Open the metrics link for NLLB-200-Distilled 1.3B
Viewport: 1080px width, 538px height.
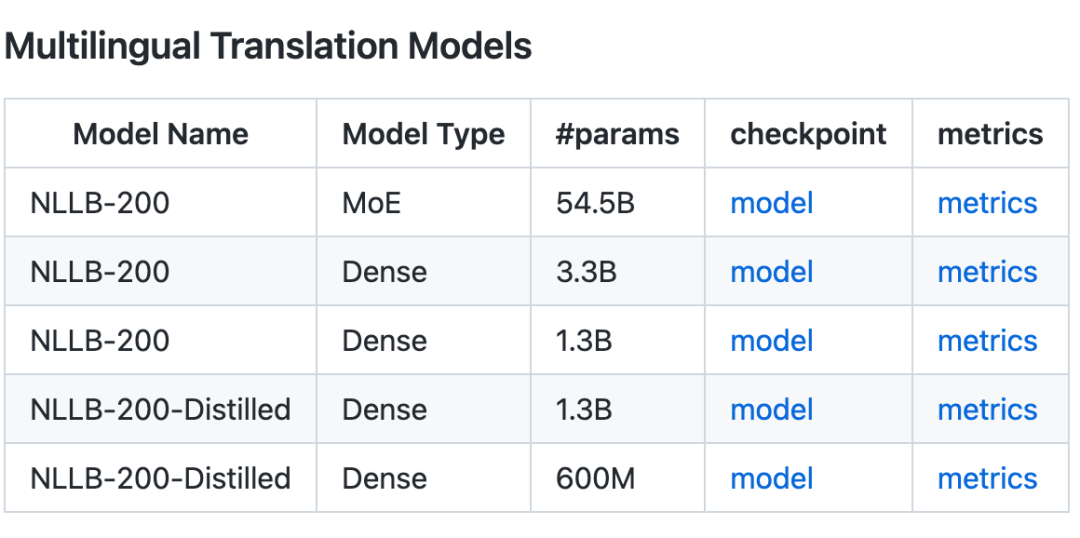coord(987,410)
